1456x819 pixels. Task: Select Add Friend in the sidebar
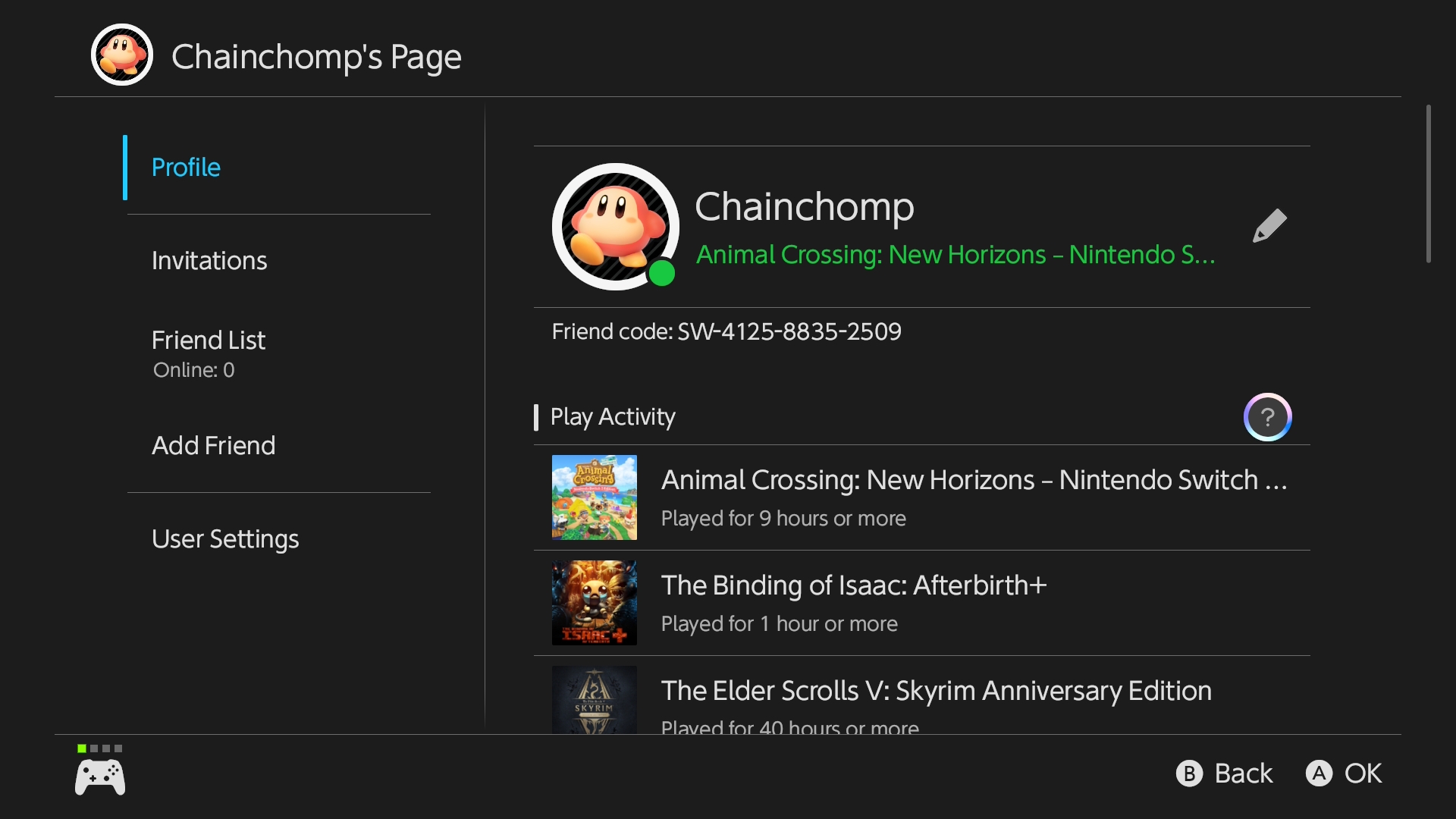pos(213,446)
